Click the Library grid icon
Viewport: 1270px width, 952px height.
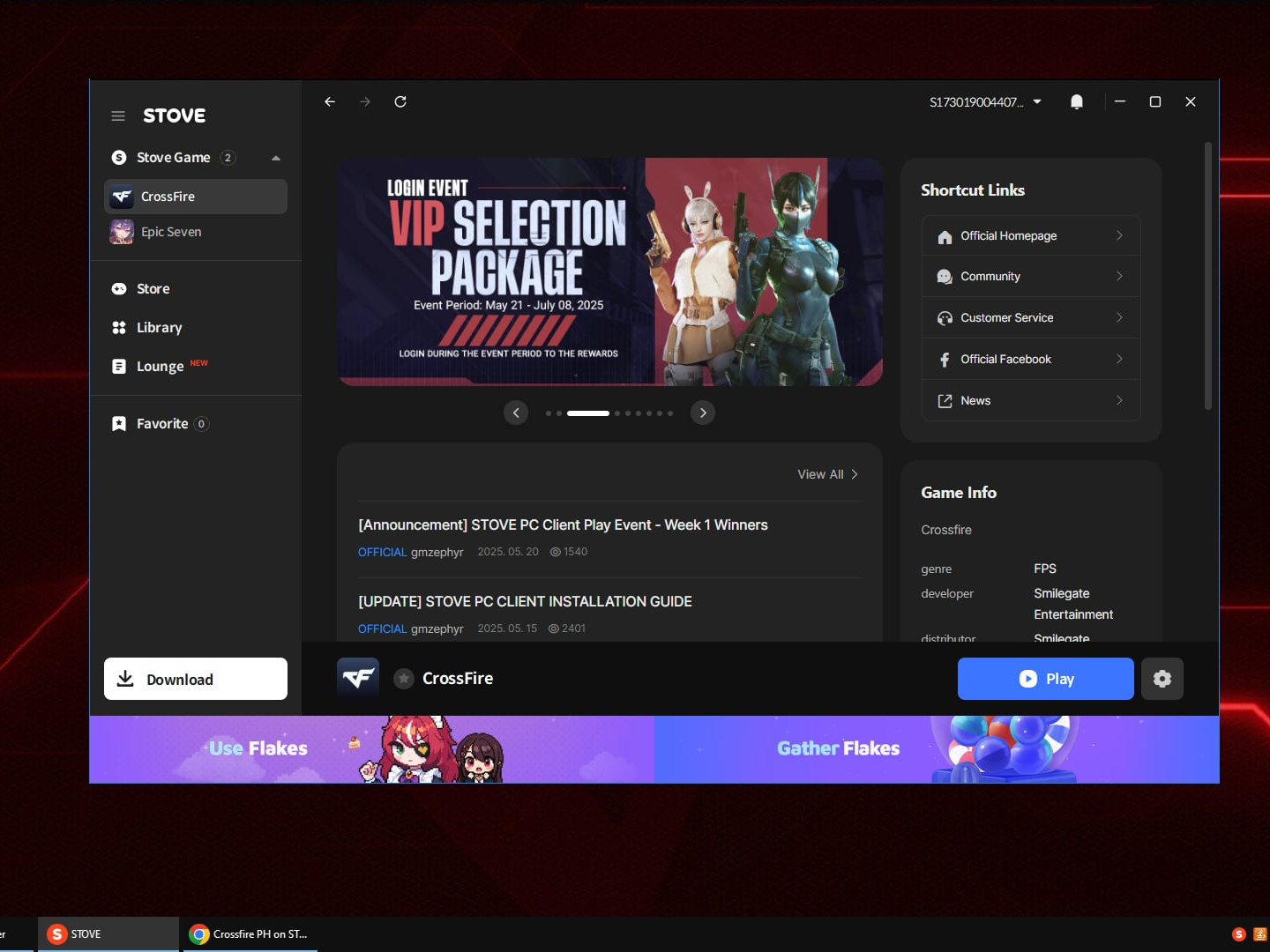(119, 328)
